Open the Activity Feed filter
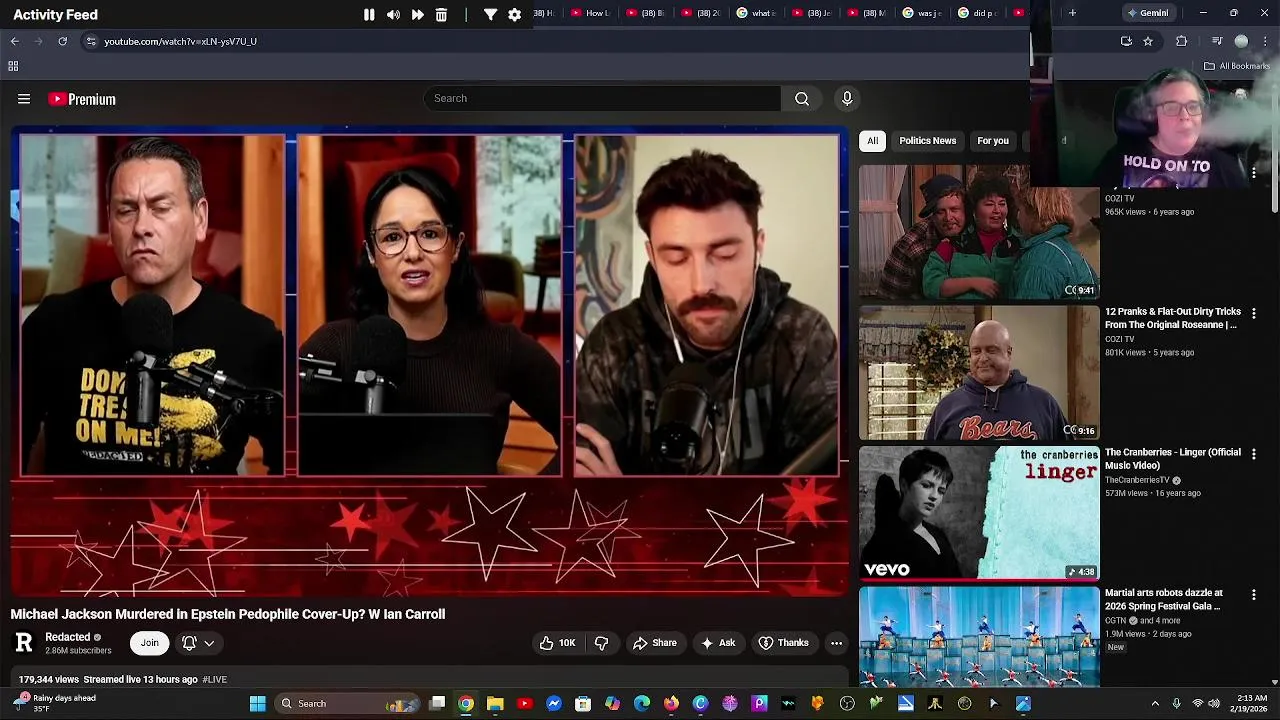The width and height of the screenshot is (1280, 720). click(x=490, y=15)
